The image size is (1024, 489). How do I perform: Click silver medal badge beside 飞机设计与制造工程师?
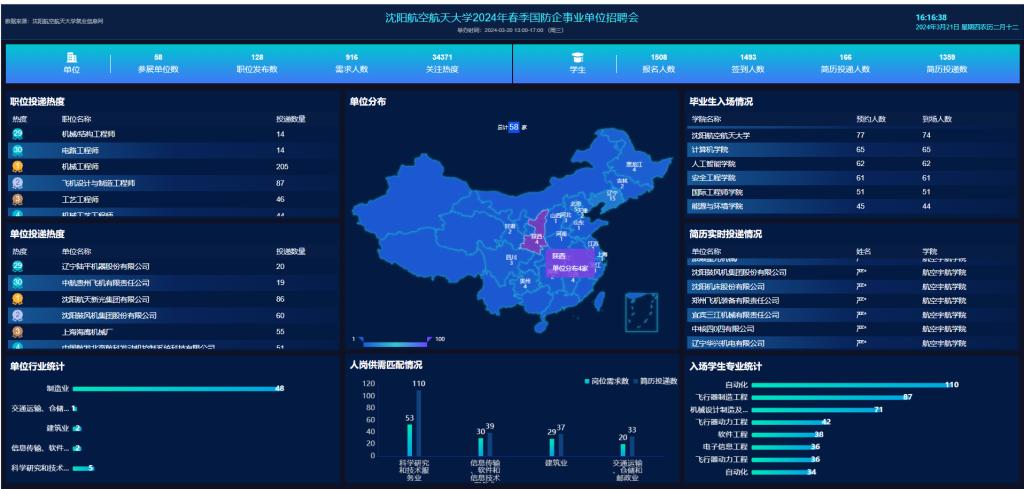[18, 183]
